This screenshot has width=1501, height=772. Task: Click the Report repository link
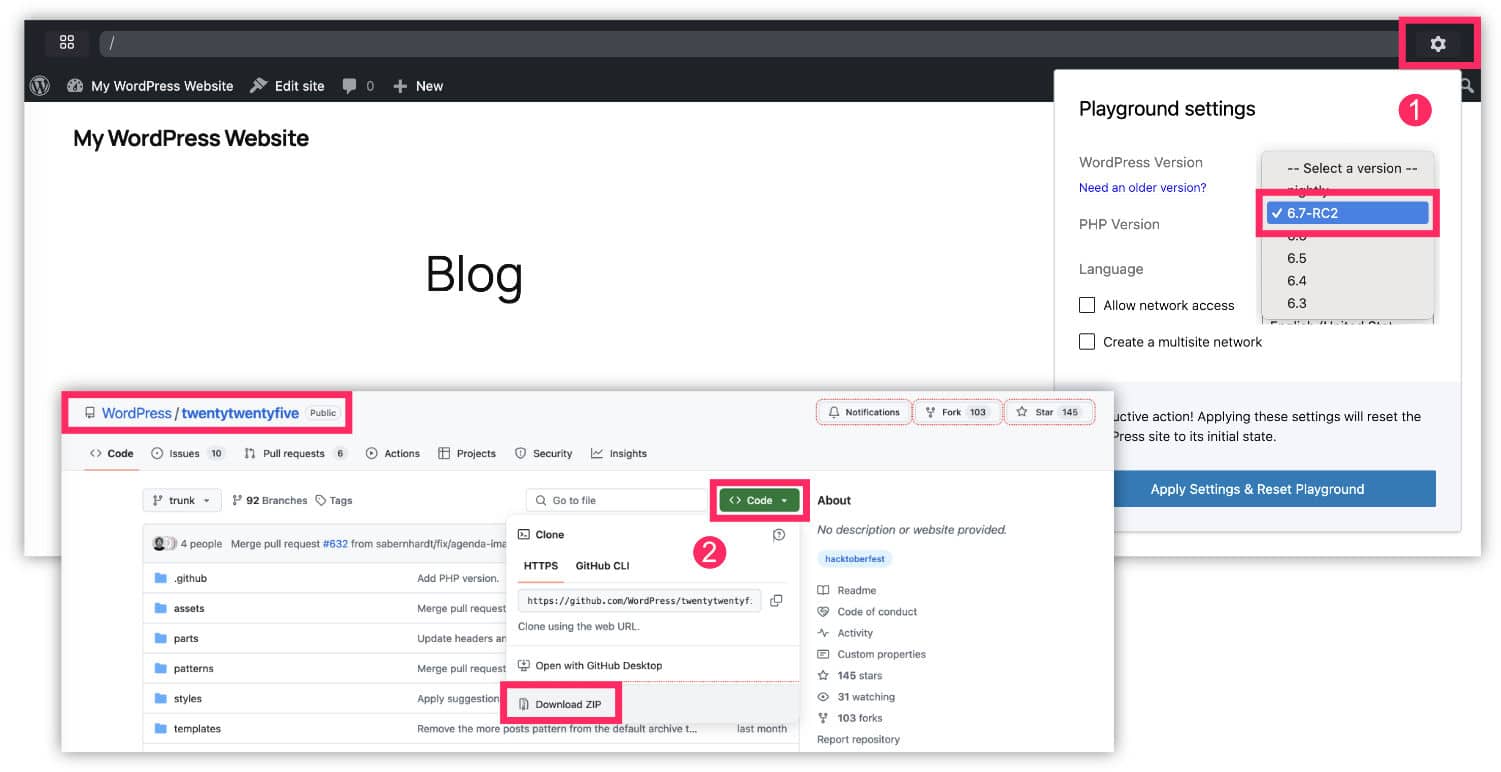858,739
